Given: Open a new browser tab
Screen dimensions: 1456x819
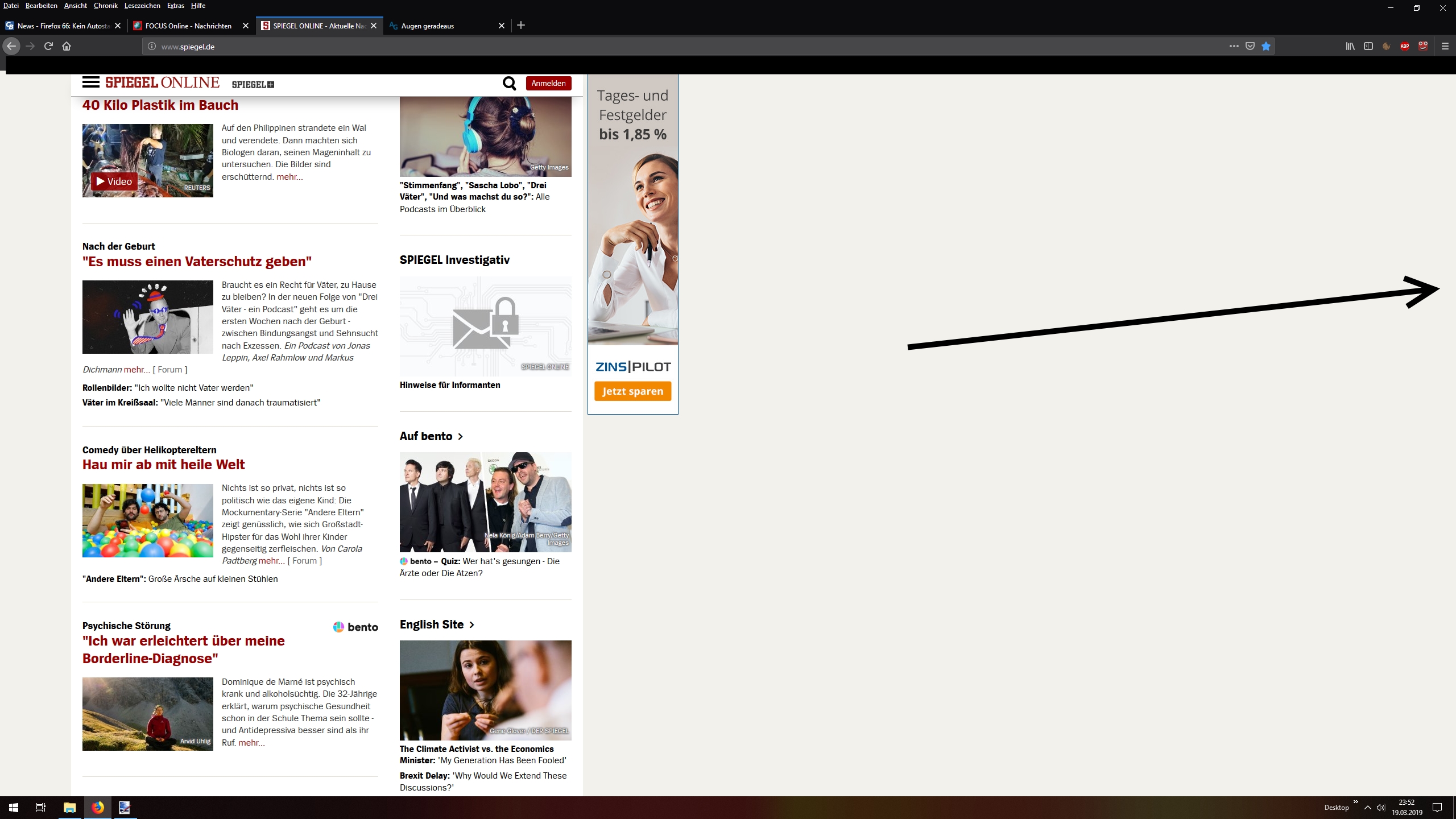Looking at the screenshot, I should pos(521,26).
